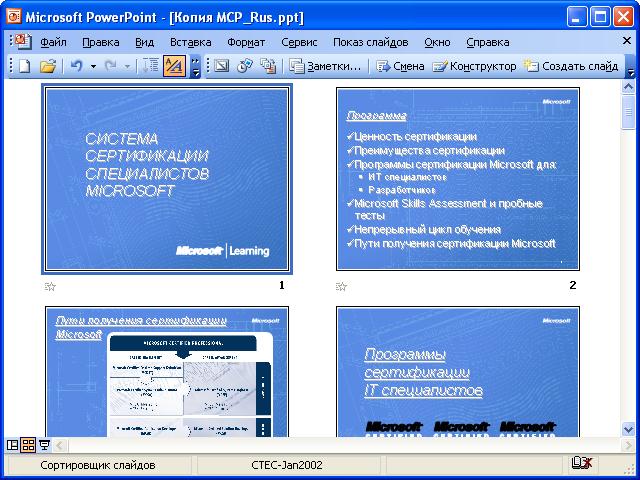The width and height of the screenshot is (640, 480).
Task: Select slide 2 Программа thumbnail
Action: point(458,179)
